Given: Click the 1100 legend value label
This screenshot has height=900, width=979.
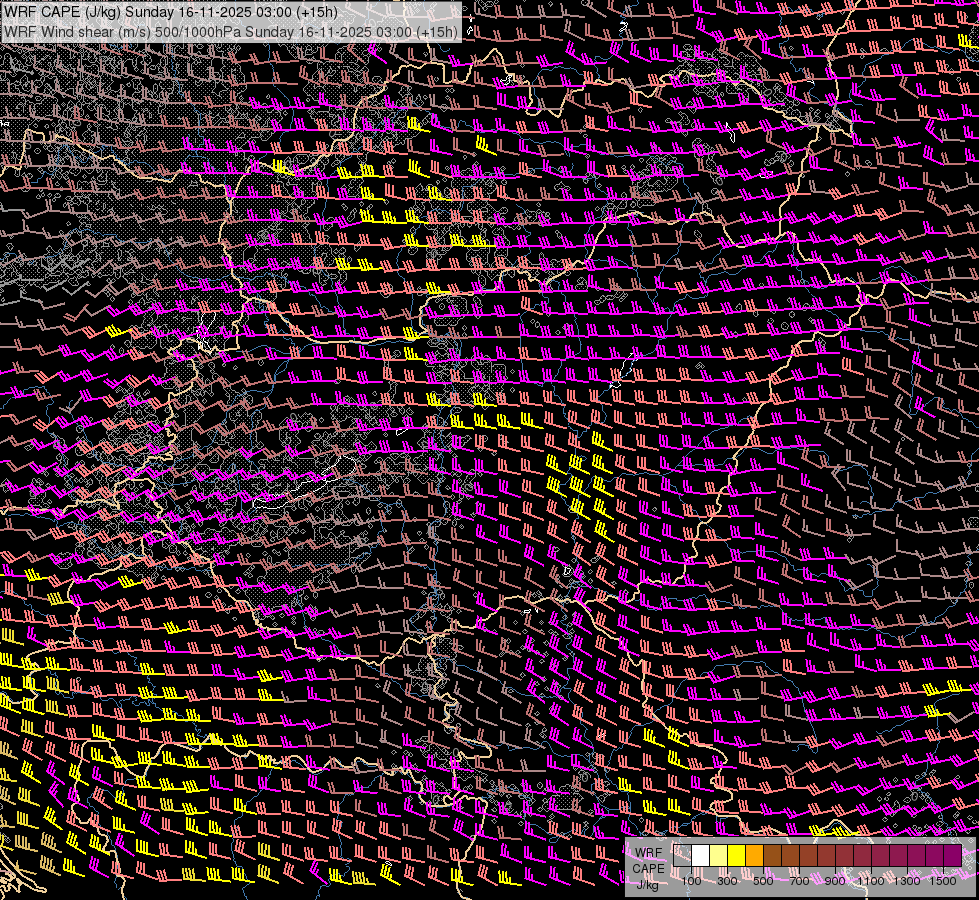Looking at the screenshot, I should (871, 881).
